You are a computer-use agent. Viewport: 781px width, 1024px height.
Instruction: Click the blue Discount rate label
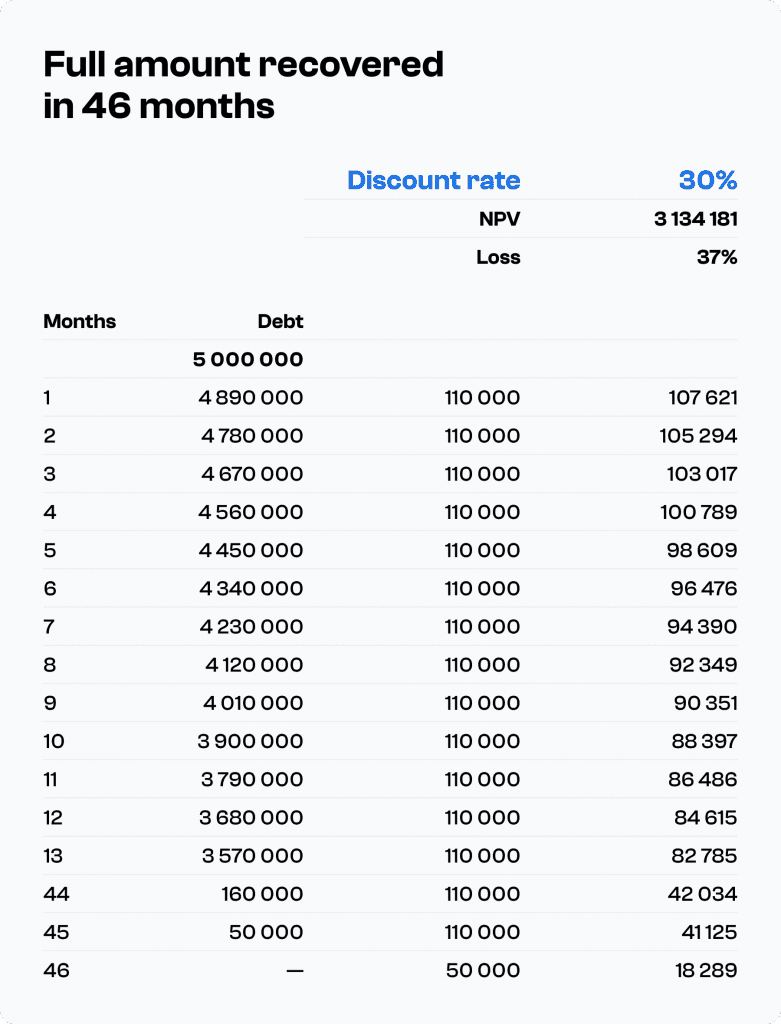point(434,180)
